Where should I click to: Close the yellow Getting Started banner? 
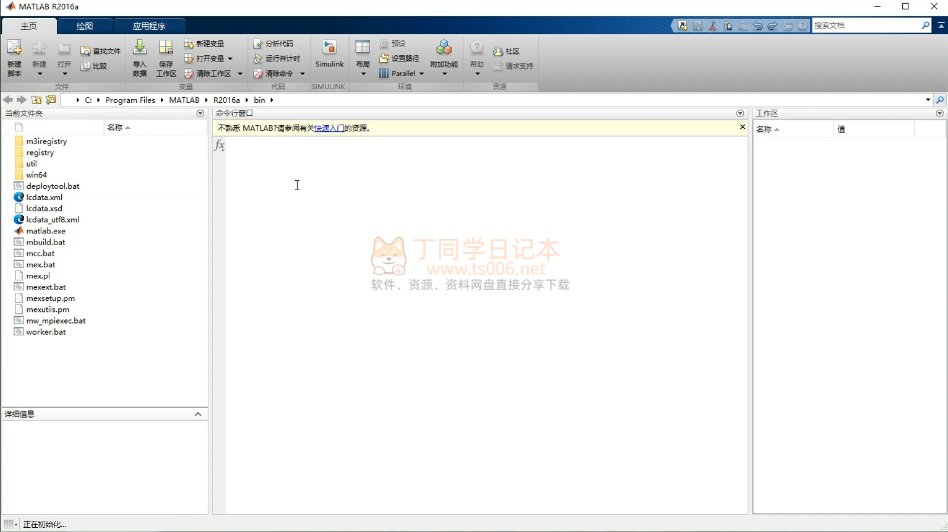coord(742,127)
